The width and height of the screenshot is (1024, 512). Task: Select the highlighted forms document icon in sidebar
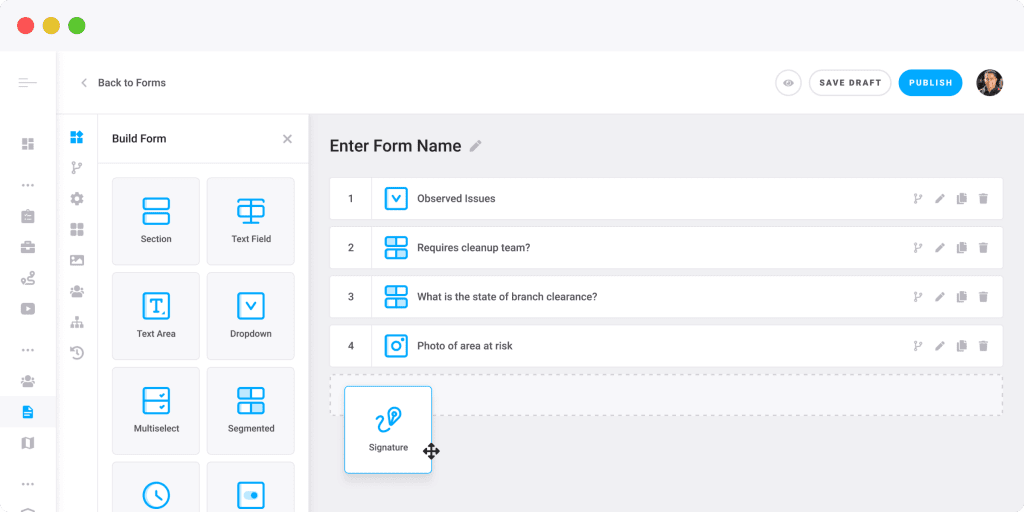[27, 412]
